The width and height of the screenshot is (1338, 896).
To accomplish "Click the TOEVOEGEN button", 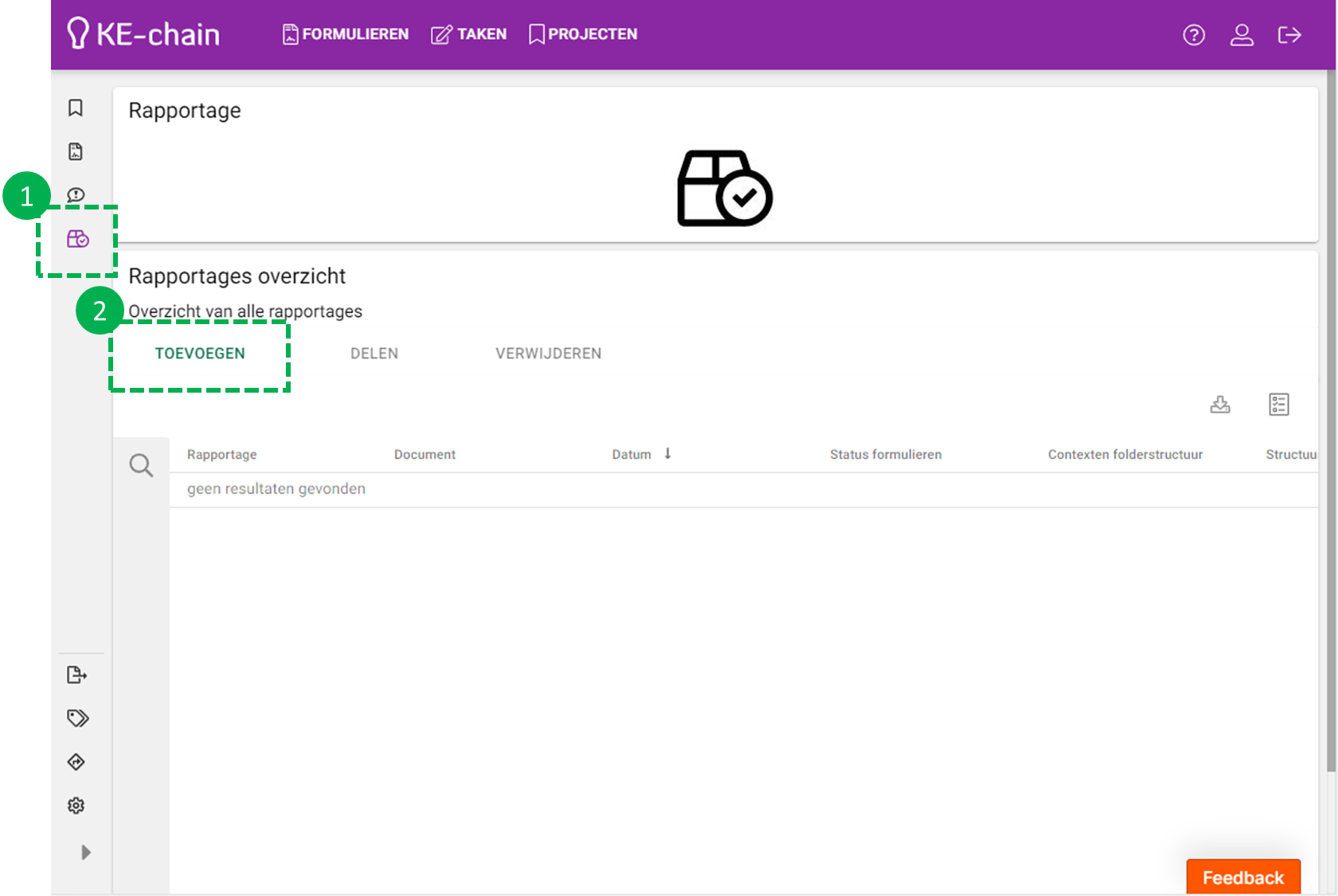I will tap(200, 354).
